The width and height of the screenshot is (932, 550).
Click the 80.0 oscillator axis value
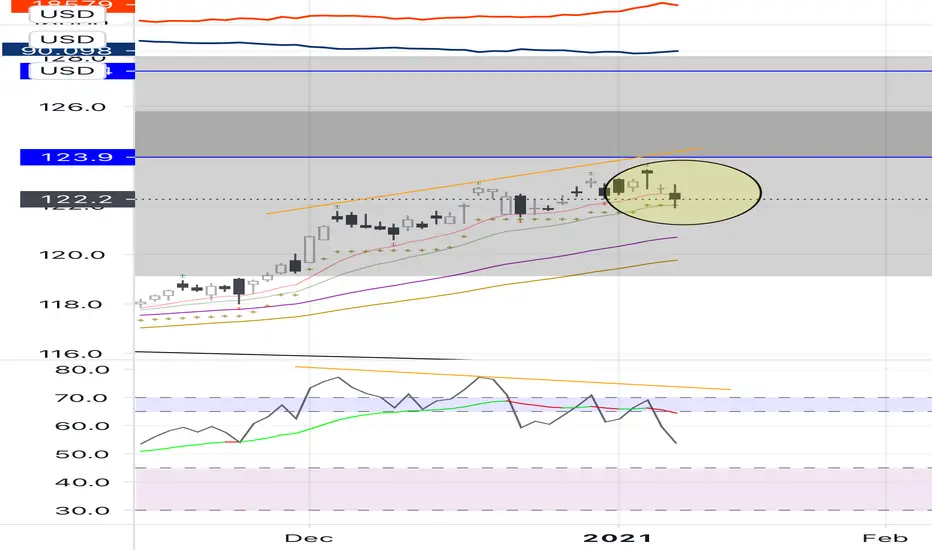click(82, 370)
